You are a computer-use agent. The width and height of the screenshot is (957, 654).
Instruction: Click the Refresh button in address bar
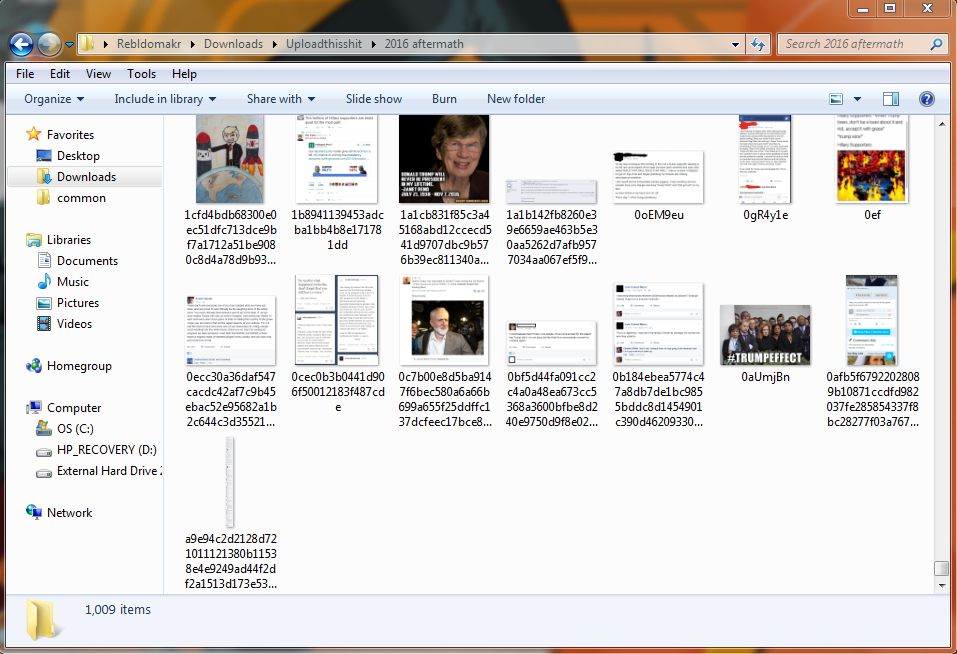click(x=758, y=44)
